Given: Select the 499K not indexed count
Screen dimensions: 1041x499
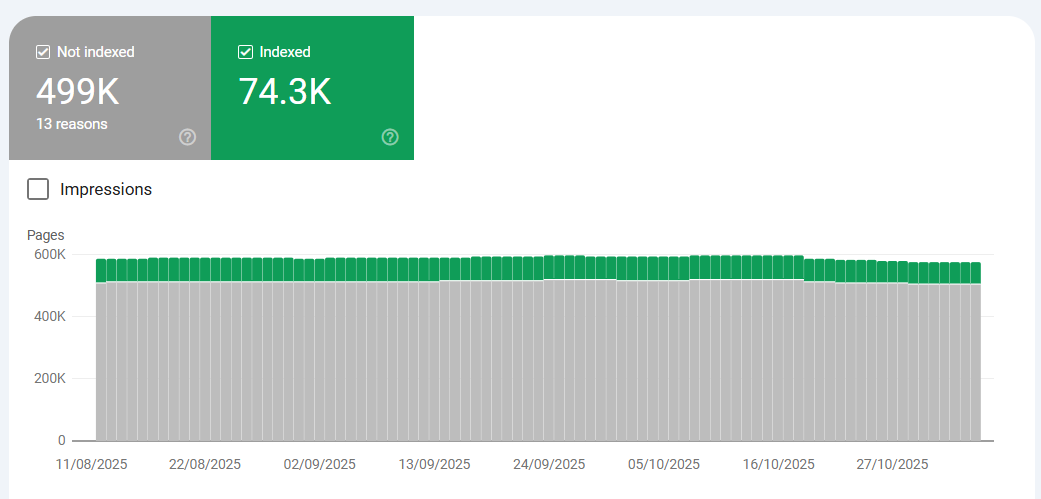Looking at the screenshot, I should tap(78, 92).
